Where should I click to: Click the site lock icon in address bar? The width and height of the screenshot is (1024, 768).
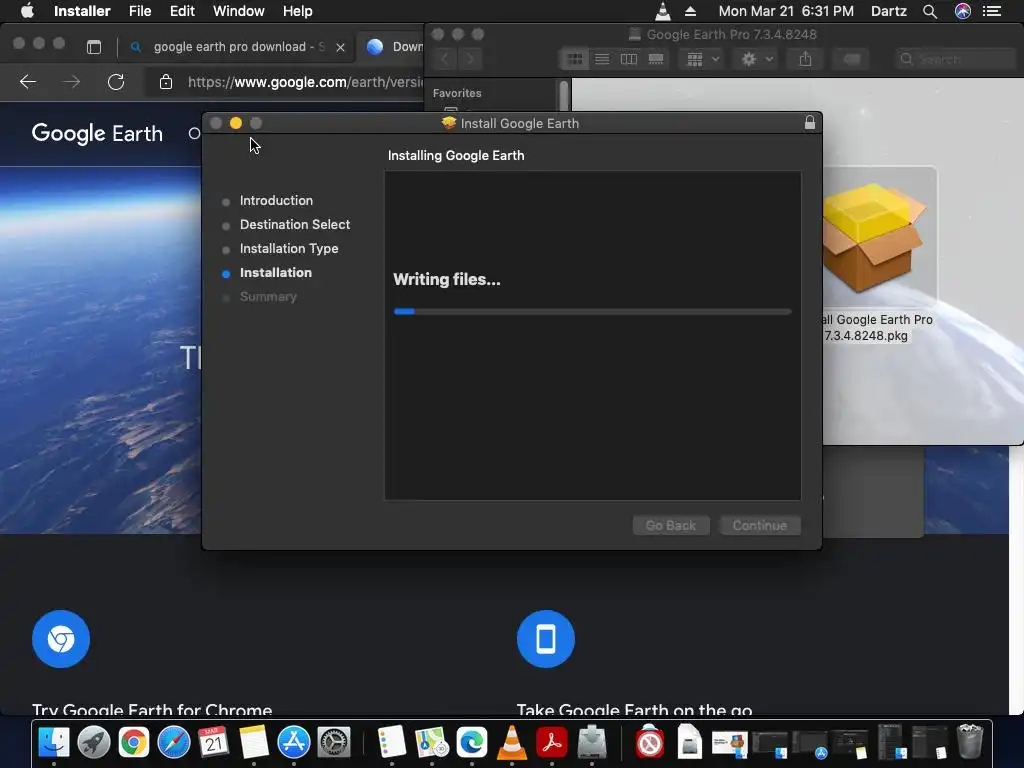[166, 82]
